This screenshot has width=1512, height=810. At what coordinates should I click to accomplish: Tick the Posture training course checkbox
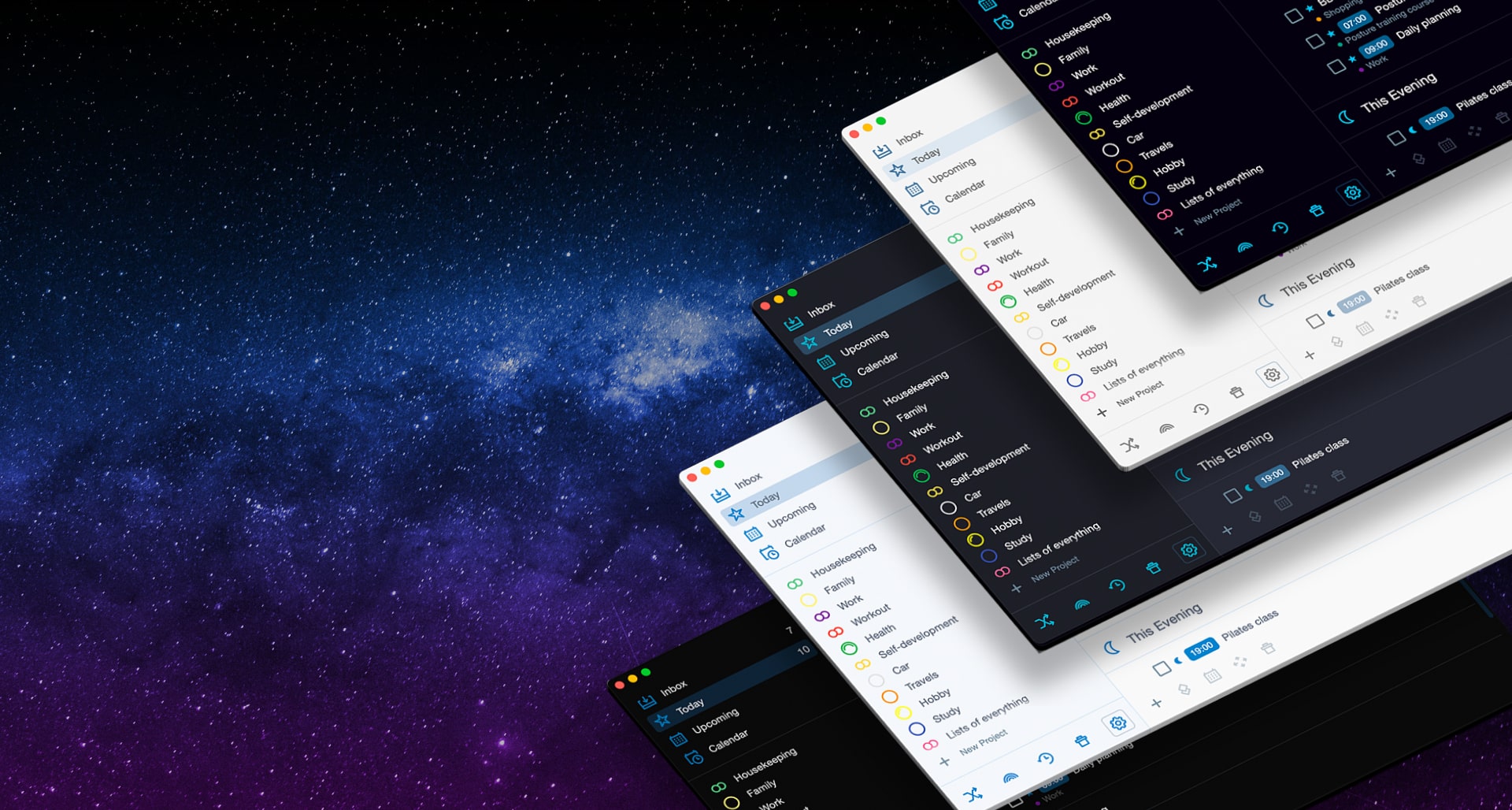pos(1315,42)
